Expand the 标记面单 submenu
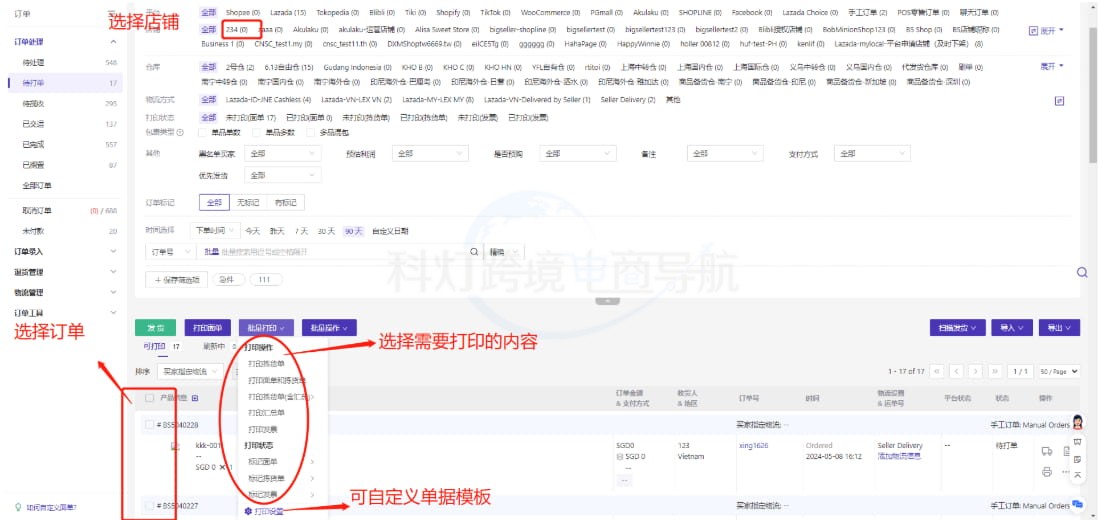This screenshot has width=1099, height=520. click(x=281, y=461)
